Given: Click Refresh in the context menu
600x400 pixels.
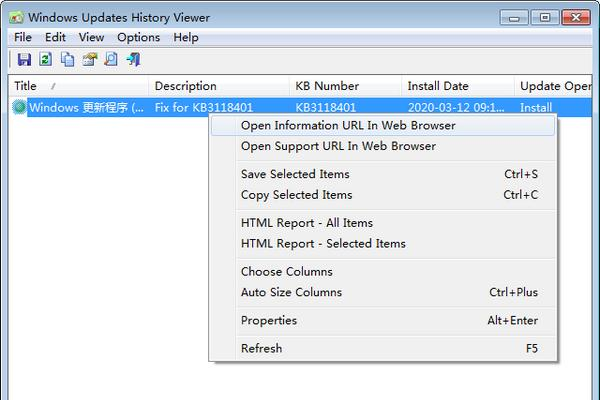Looking at the screenshot, I should (383, 348).
